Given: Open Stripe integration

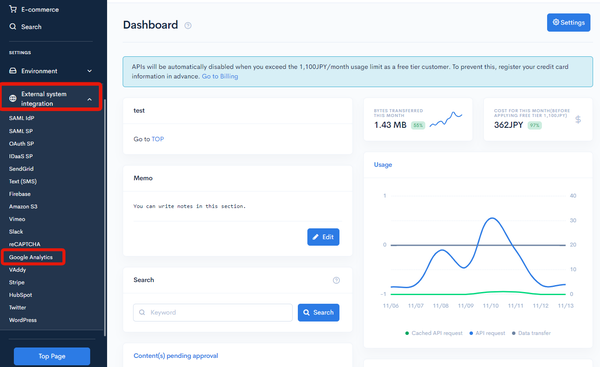Looking at the screenshot, I should [17, 282].
